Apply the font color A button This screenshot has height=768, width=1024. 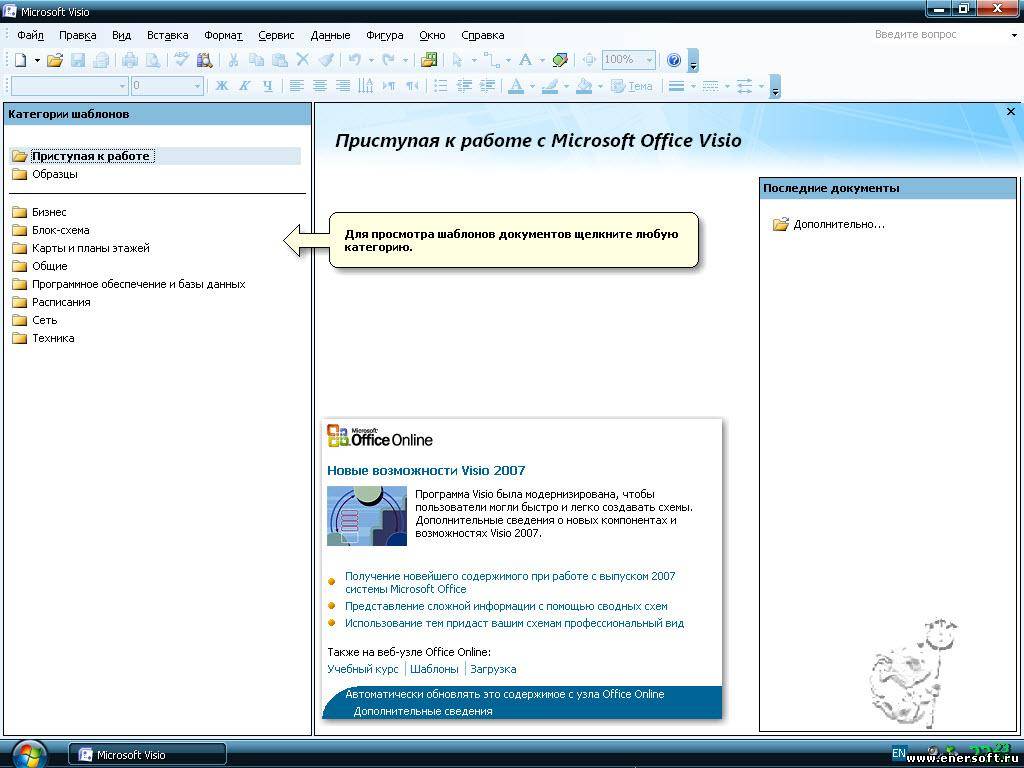point(516,86)
